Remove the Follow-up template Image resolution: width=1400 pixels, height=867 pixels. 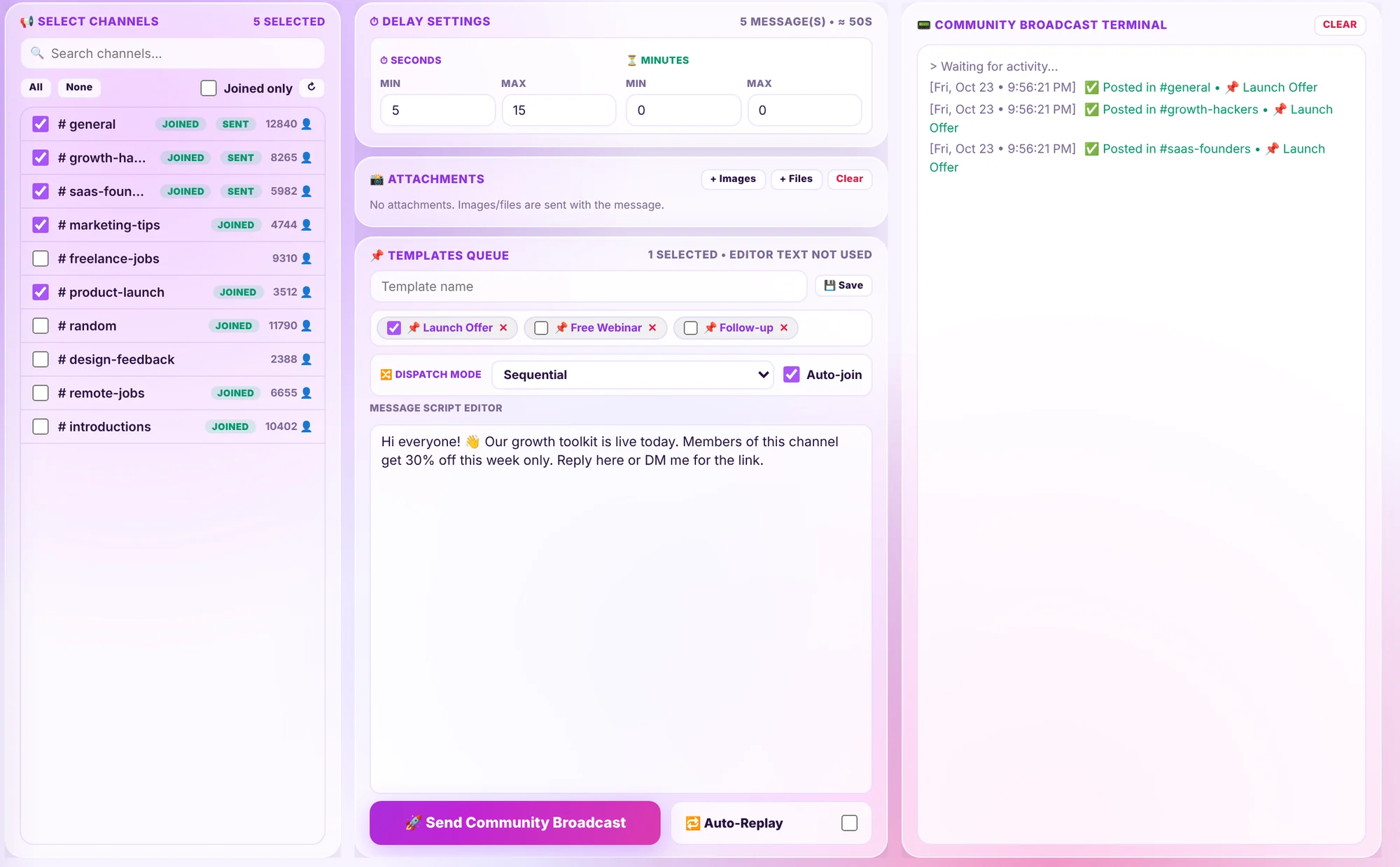(x=784, y=328)
